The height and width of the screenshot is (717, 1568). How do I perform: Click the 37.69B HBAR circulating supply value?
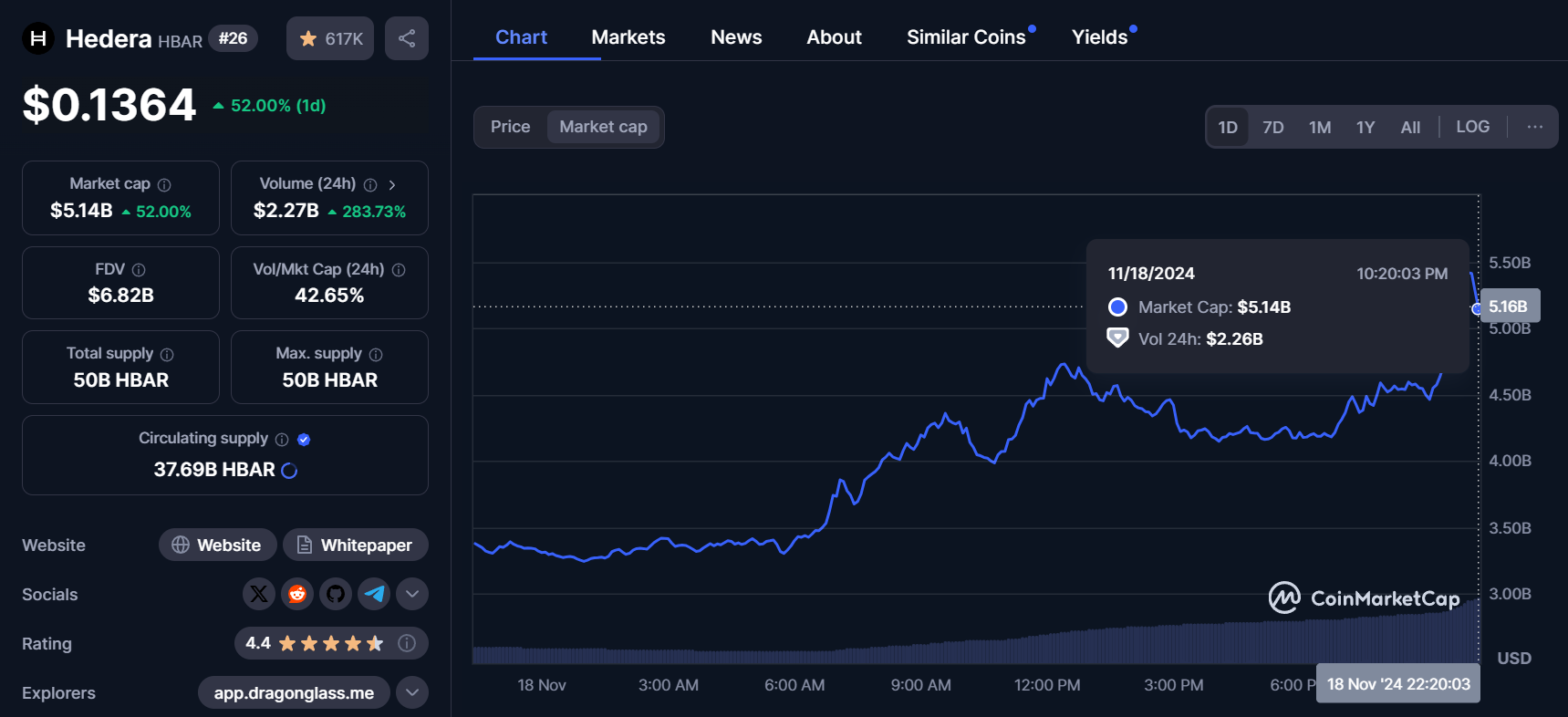point(214,470)
